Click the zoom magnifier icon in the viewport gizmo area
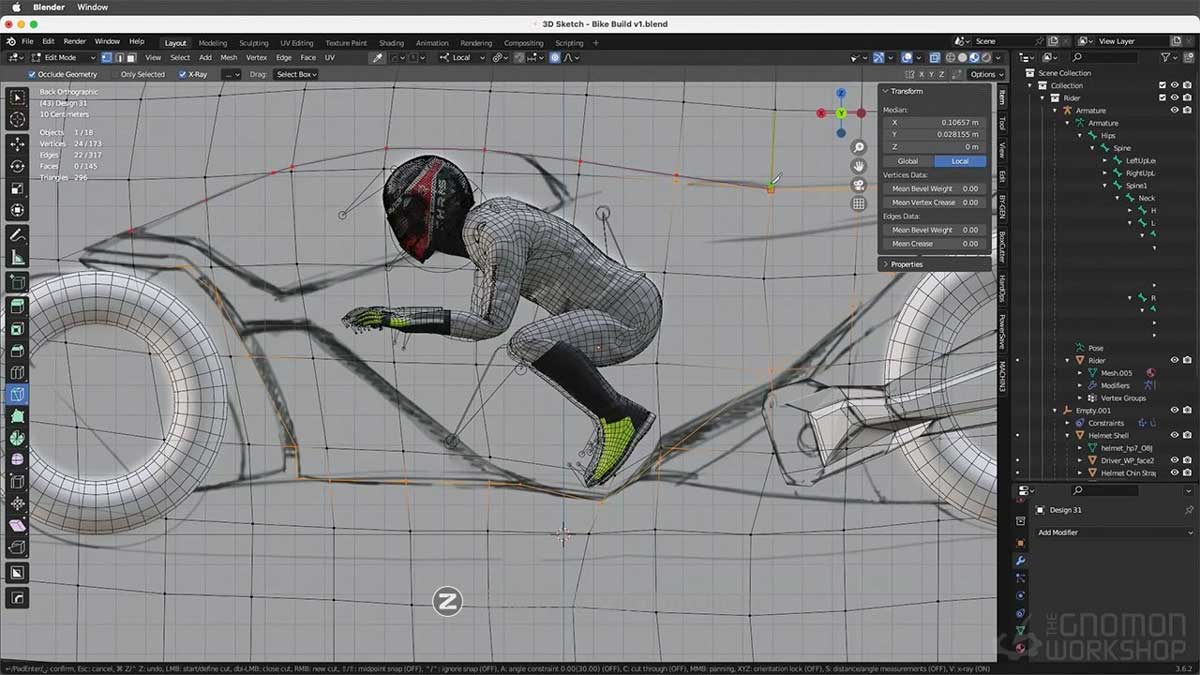 click(858, 148)
